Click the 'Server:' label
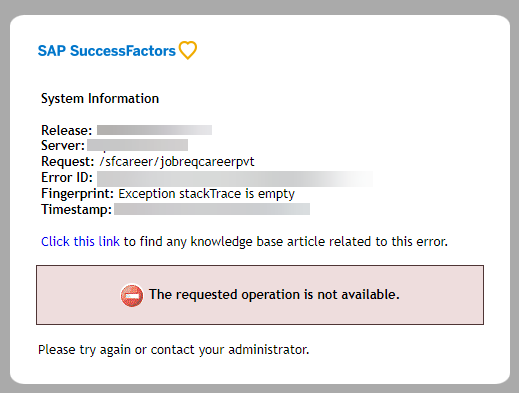519x393 pixels. click(x=63, y=145)
